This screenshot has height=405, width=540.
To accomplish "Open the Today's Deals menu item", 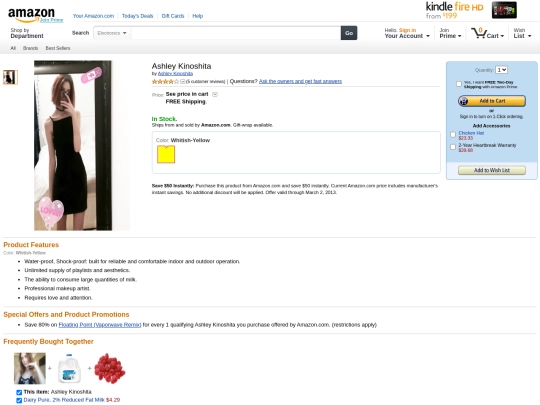I will click(137, 16).
